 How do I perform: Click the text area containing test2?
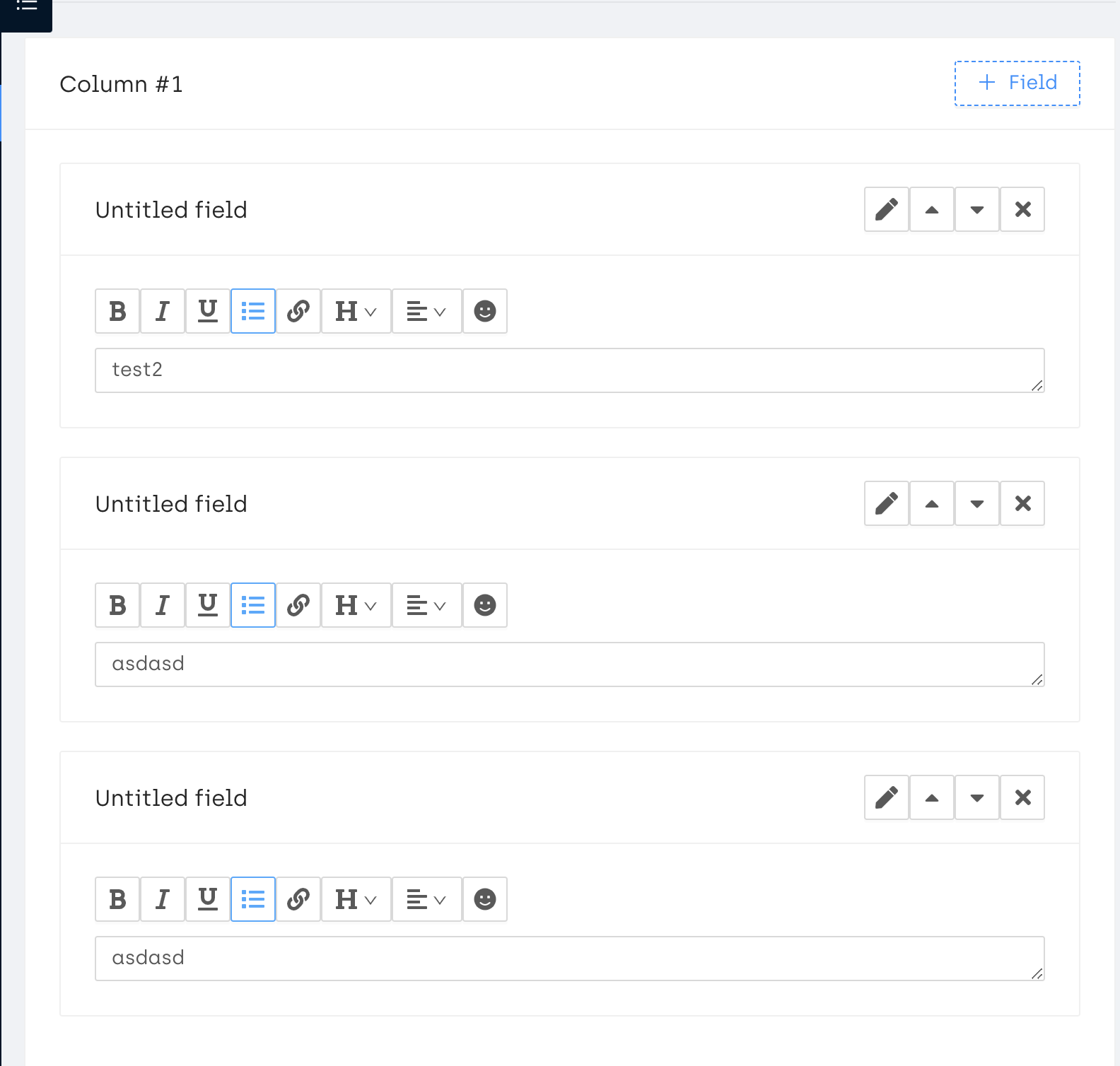569,370
